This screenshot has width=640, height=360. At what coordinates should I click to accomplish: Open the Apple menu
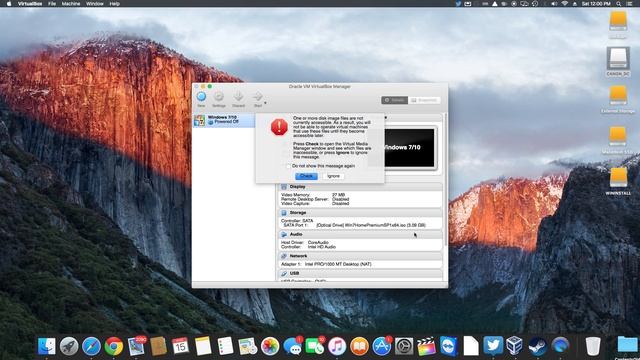pyautogui.click(x=9, y=4)
